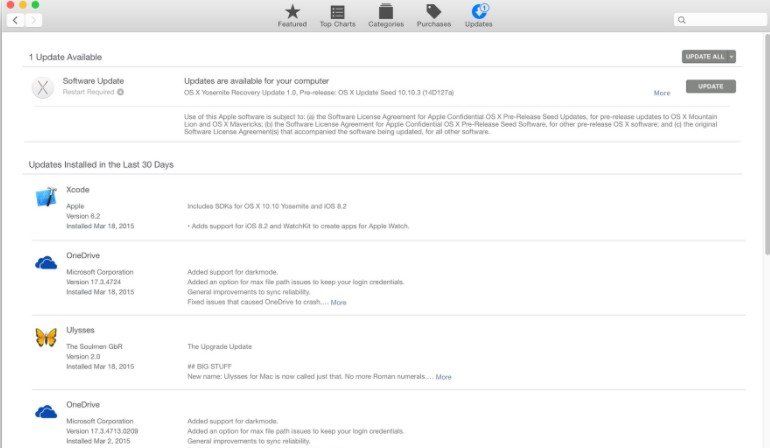Click 'The Upgrade Update' text

click(220, 347)
